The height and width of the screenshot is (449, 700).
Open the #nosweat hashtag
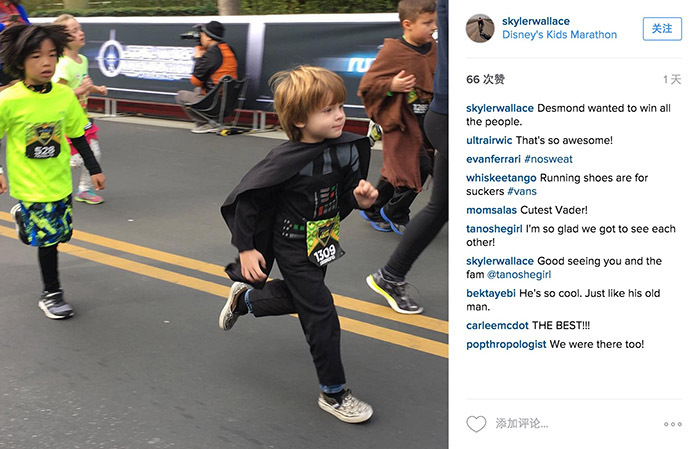548,159
